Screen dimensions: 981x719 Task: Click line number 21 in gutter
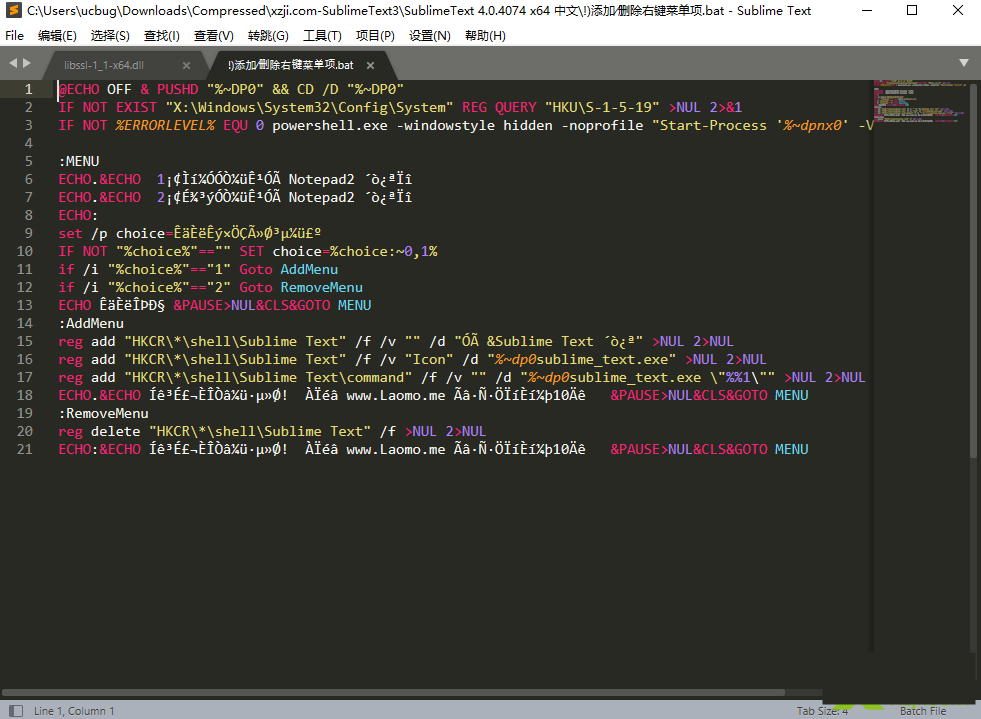(x=24, y=449)
